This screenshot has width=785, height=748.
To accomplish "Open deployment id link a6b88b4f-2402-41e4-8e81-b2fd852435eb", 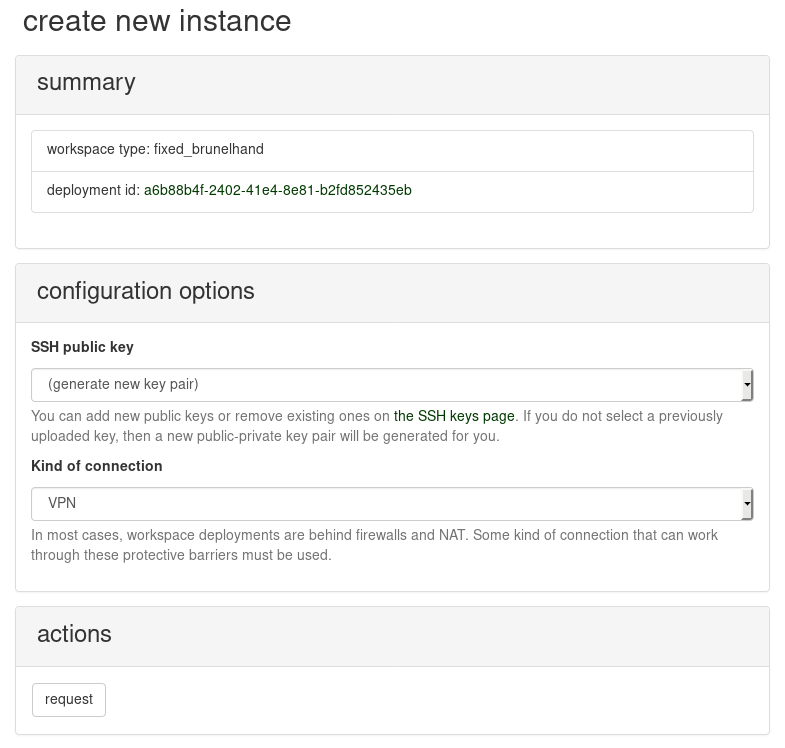I will (x=278, y=190).
